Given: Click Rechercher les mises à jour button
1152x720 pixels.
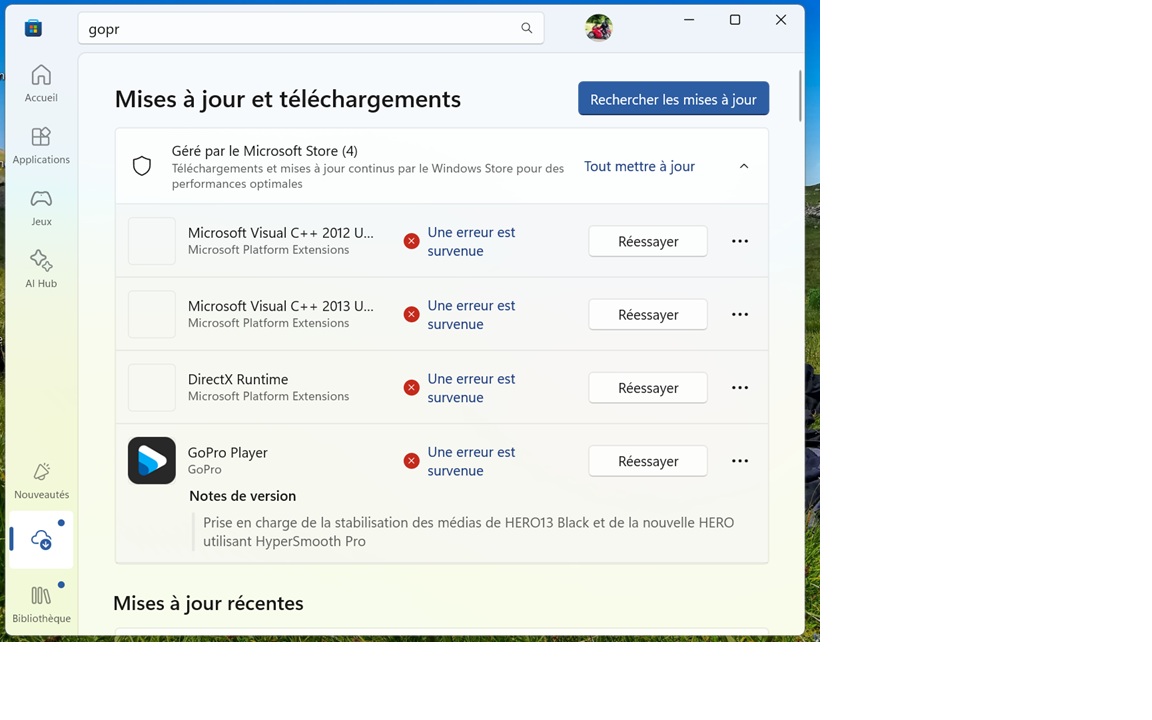Looking at the screenshot, I should pyautogui.click(x=673, y=98).
